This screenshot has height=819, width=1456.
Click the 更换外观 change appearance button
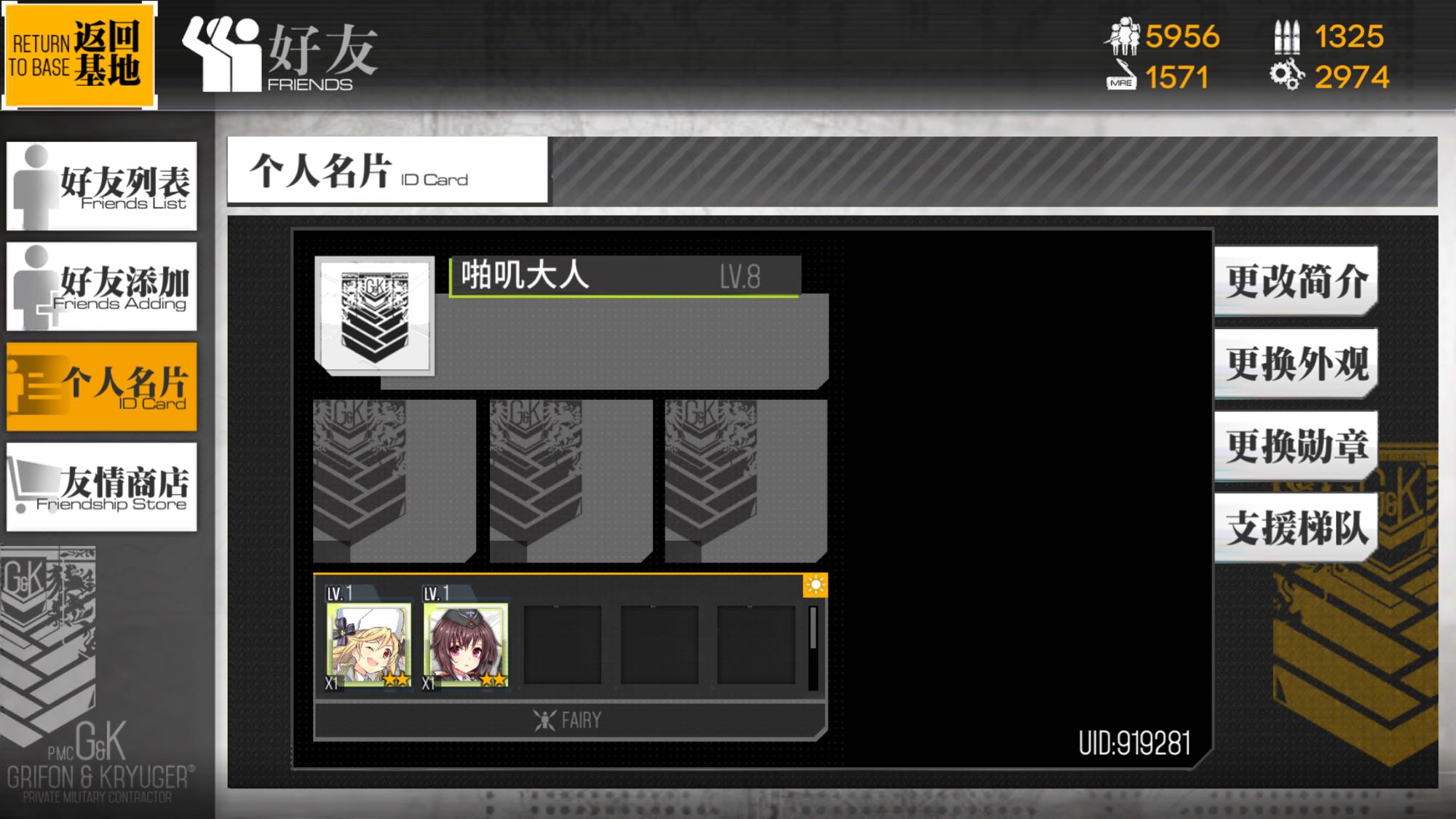[x=1296, y=364]
